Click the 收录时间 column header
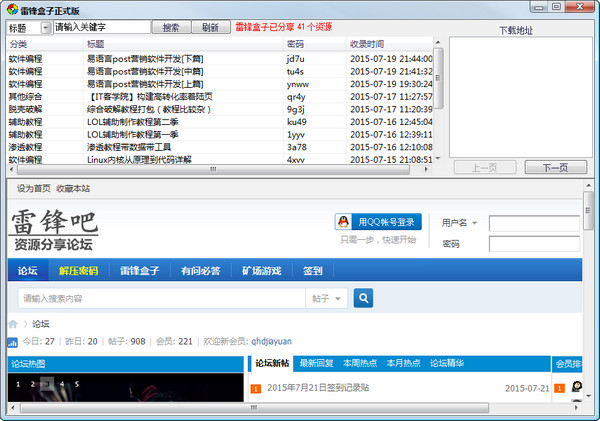This screenshot has height=421, width=600. coord(390,44)
